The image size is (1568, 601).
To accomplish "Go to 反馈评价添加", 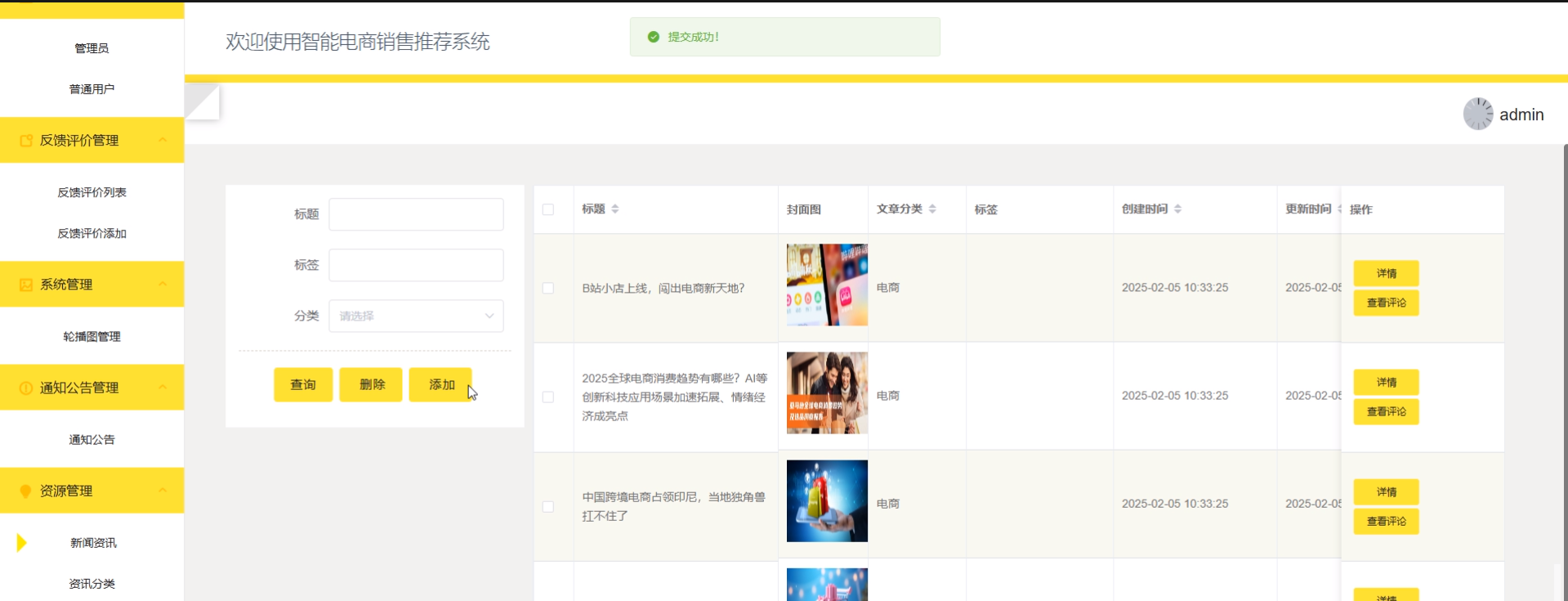I will point(92,233).
